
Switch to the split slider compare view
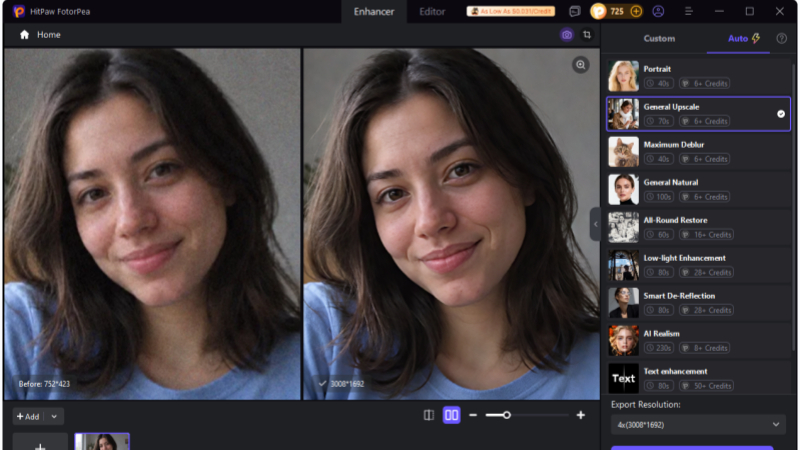point(429,415)
